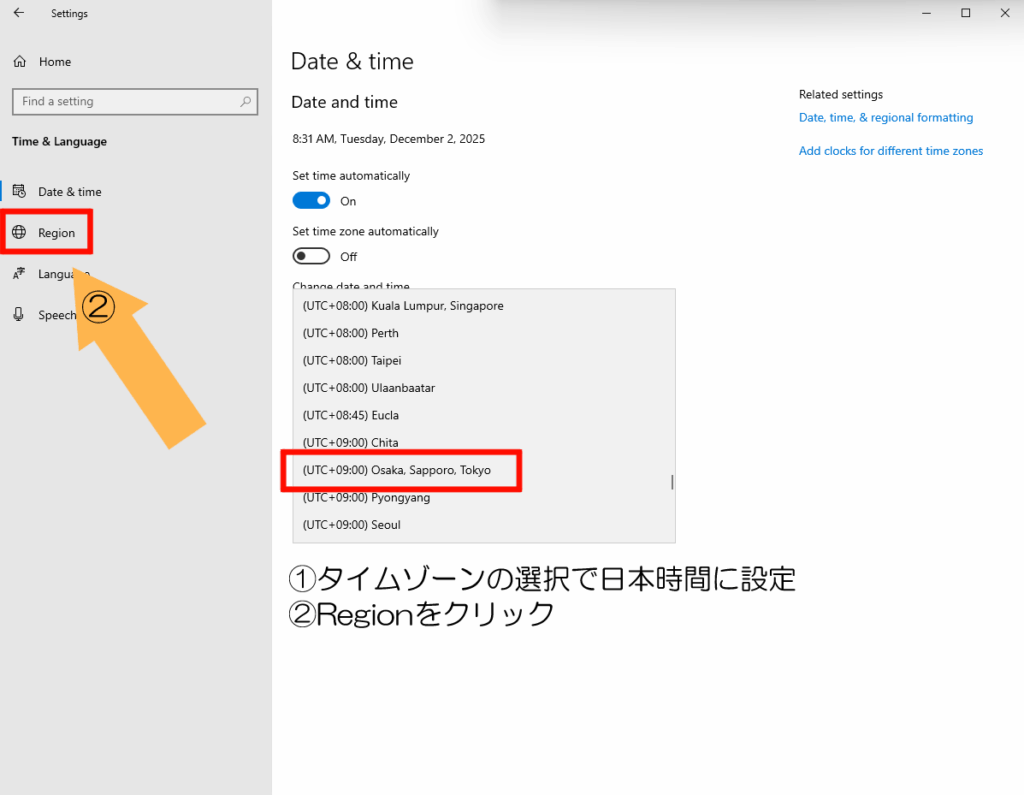Open Add clocks for different time zones
This screenshot has height=795, width=1024.
pos(890,151)
